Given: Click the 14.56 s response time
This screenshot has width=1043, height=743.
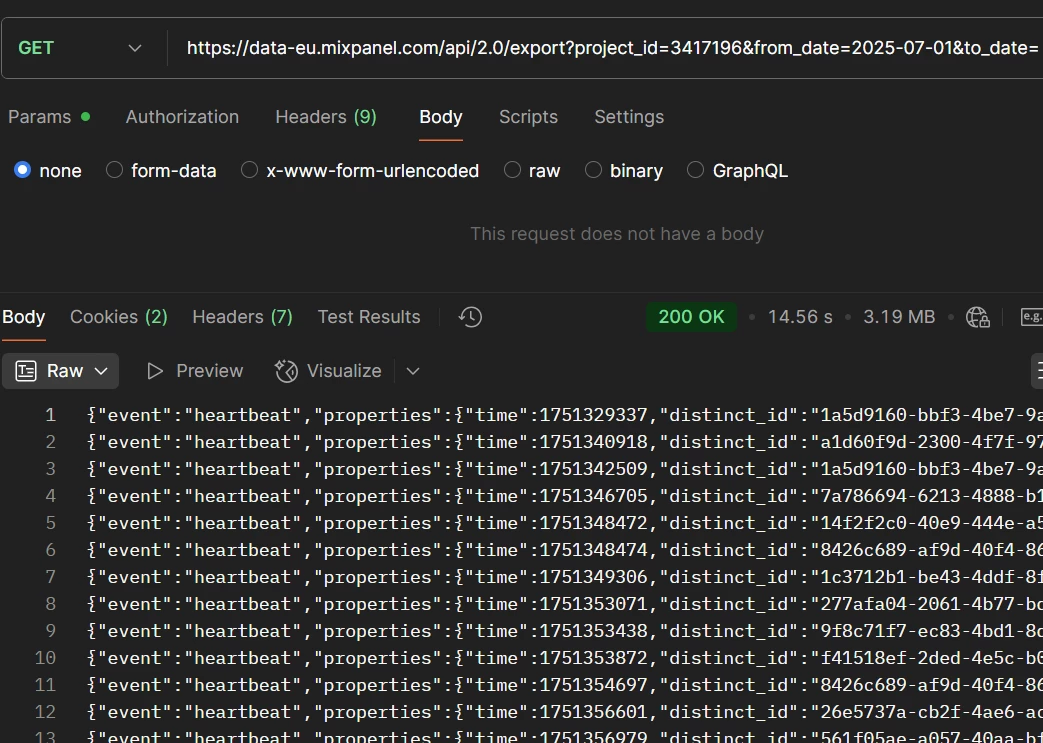Looking at the screenshot, I should point(800,317).
